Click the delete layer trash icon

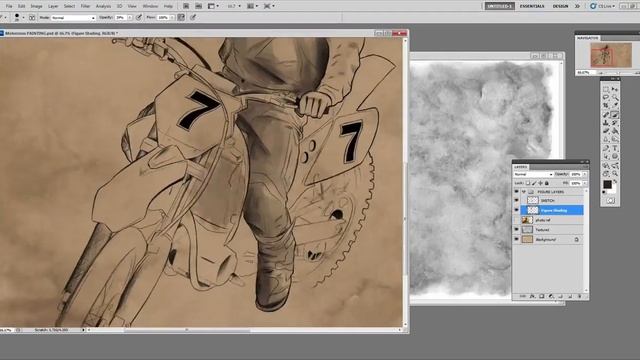coord(579,296)
